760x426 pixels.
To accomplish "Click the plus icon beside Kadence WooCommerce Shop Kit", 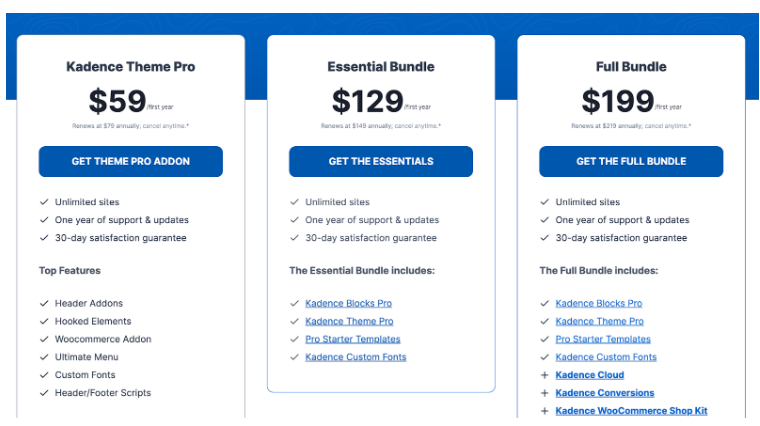I will tap(544, 411).
